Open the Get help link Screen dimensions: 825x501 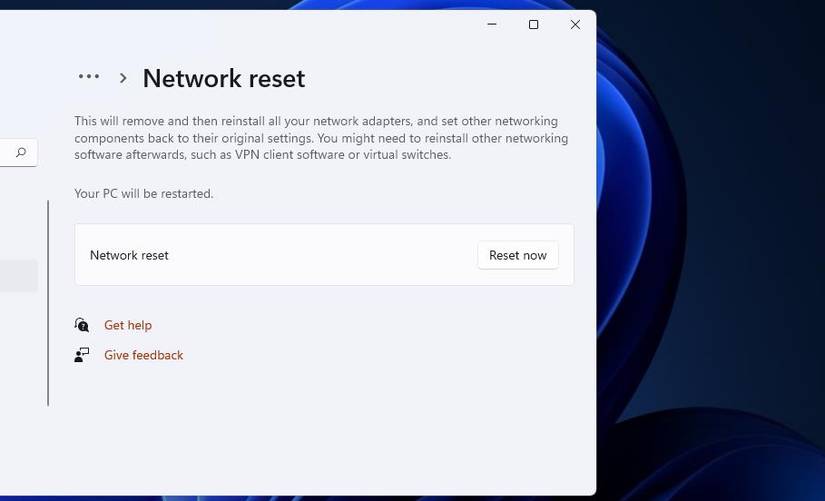[128, 325]
